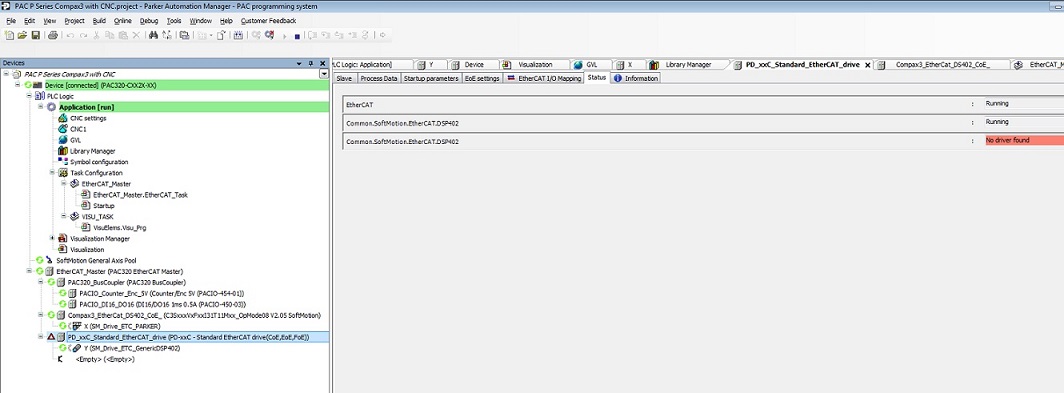The height and width of the screenshot is (393, 1064).
Task: Collapse the PD_xxC_Standard_EtherCAT_drive node
Action: (x=41, y=337)
